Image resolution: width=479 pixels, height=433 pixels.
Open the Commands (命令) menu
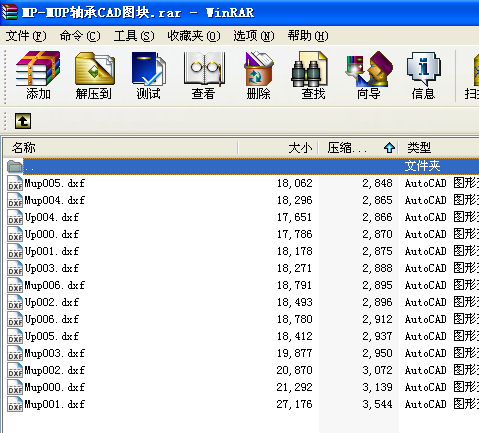[x=80, y=36]
